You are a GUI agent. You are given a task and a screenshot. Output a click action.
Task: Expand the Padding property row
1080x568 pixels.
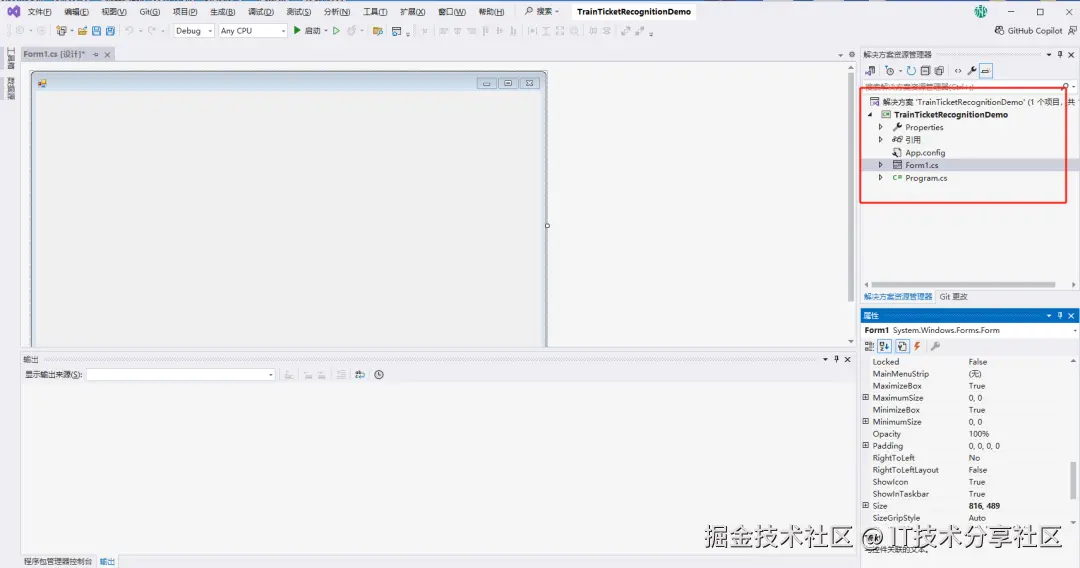point(866,445)
